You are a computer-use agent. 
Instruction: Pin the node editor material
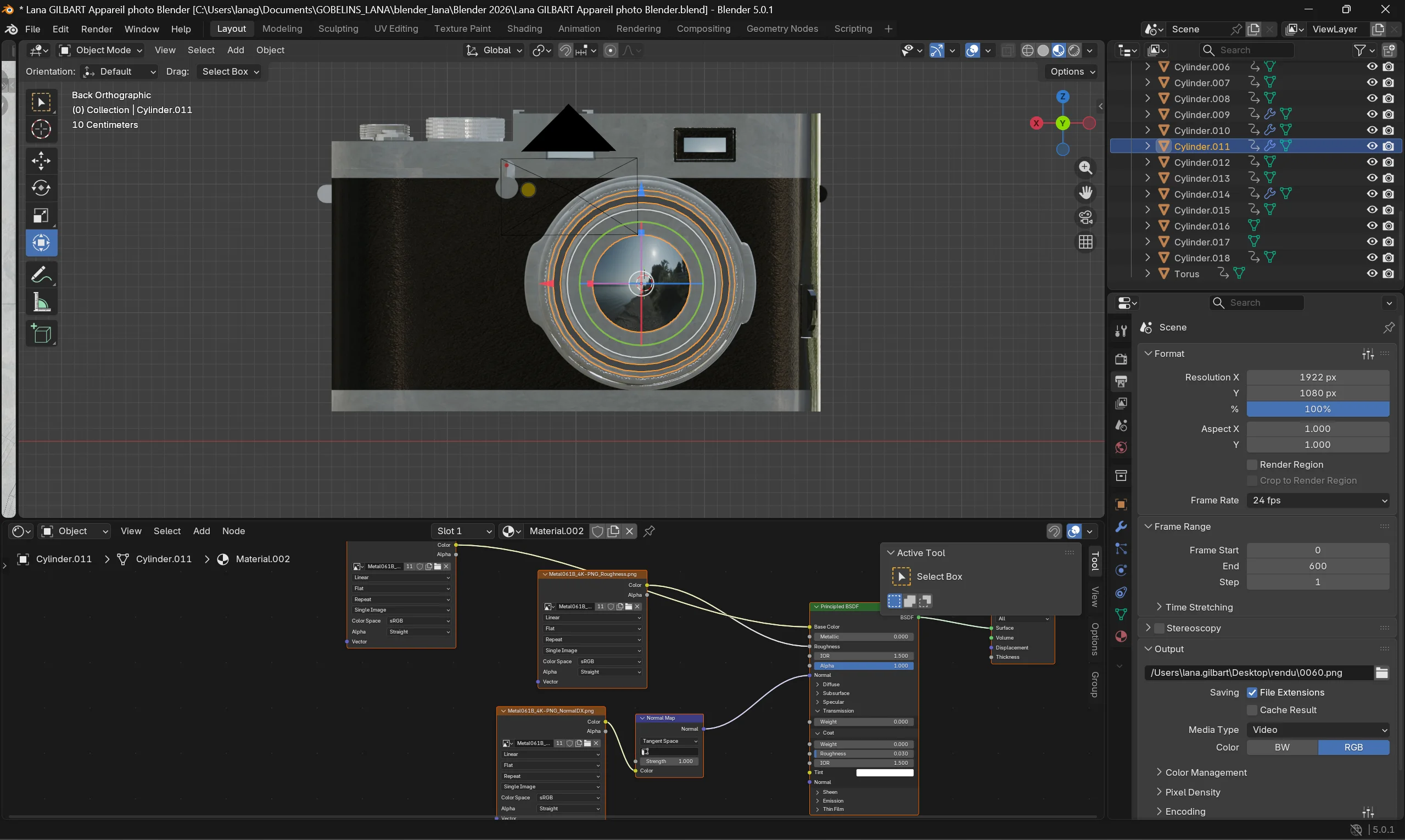click(650, 531)
